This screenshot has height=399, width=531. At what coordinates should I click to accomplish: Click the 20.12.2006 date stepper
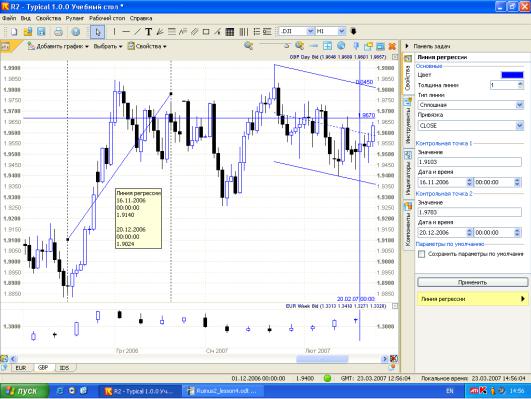[x=469, y=233]
